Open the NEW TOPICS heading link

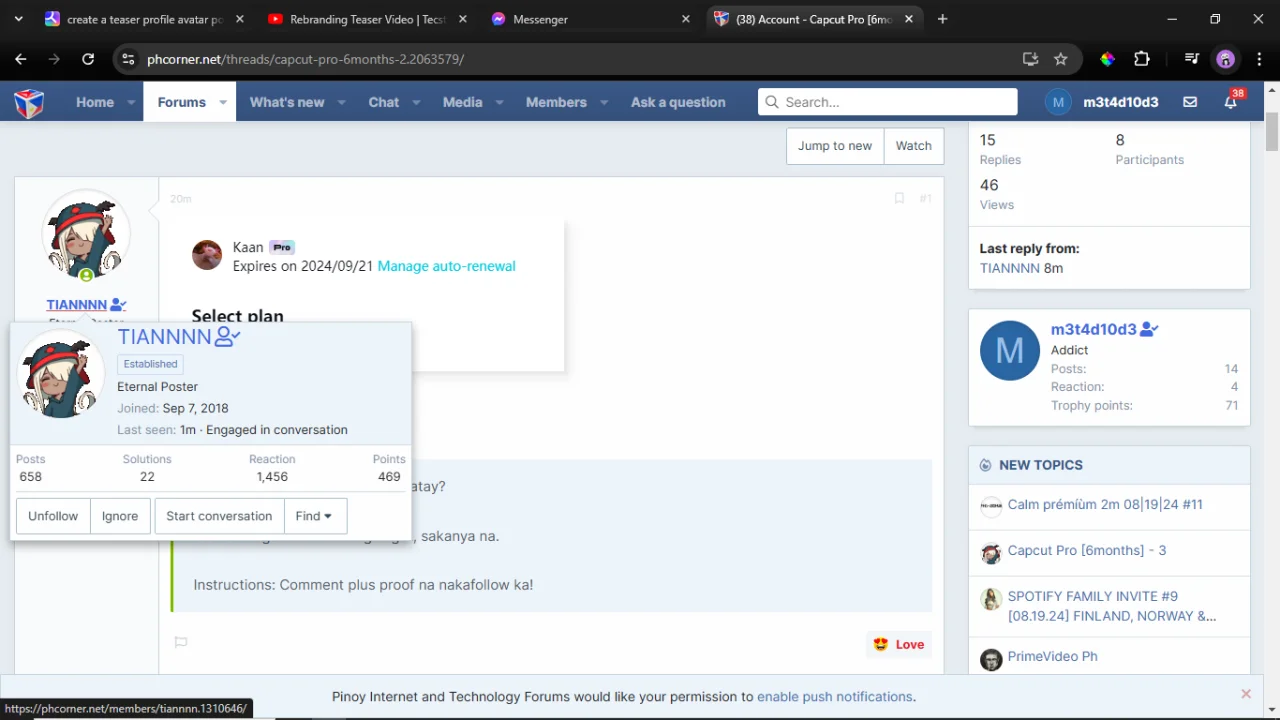1041,465
